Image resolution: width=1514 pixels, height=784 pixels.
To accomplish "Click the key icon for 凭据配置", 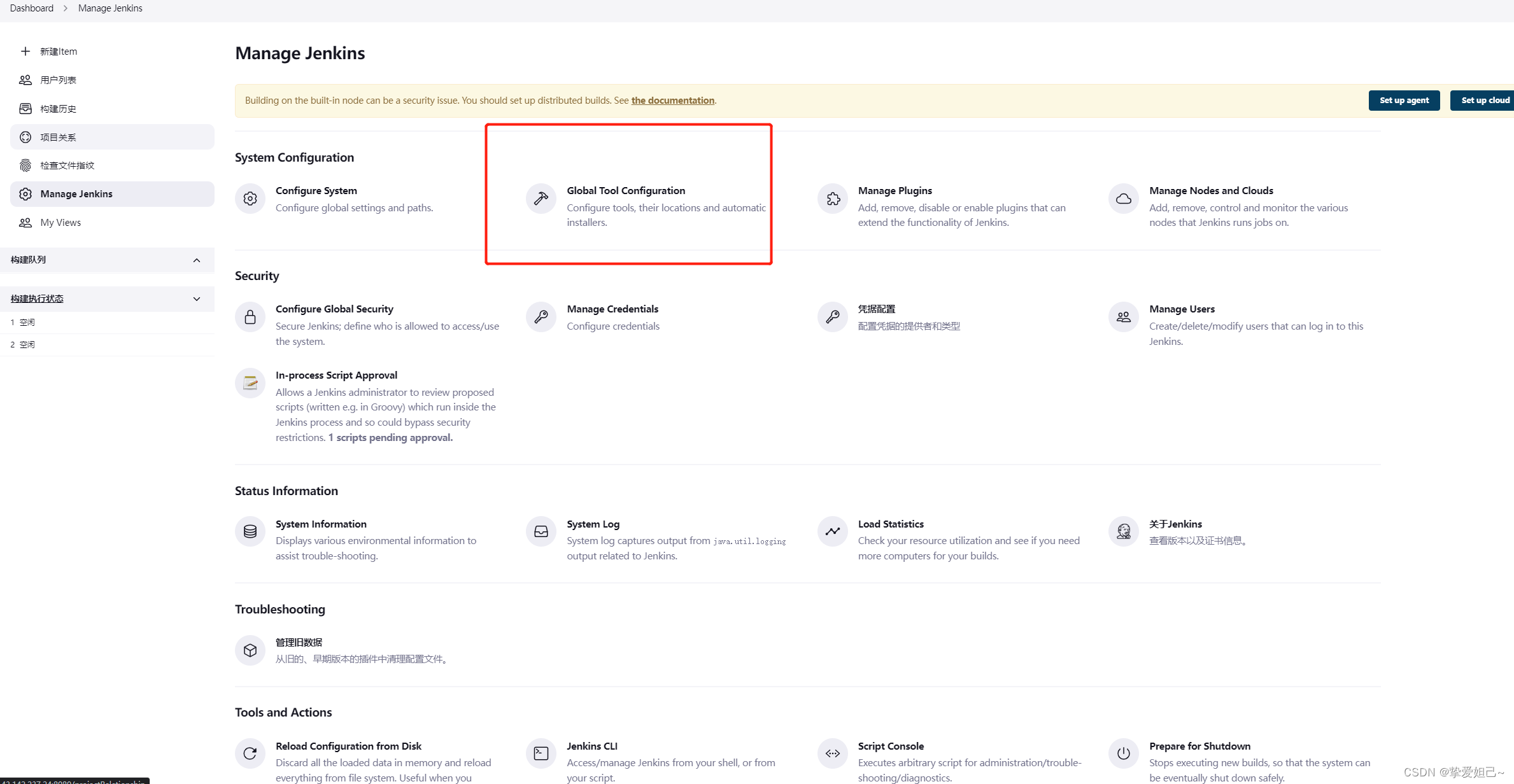I will 833,317.
